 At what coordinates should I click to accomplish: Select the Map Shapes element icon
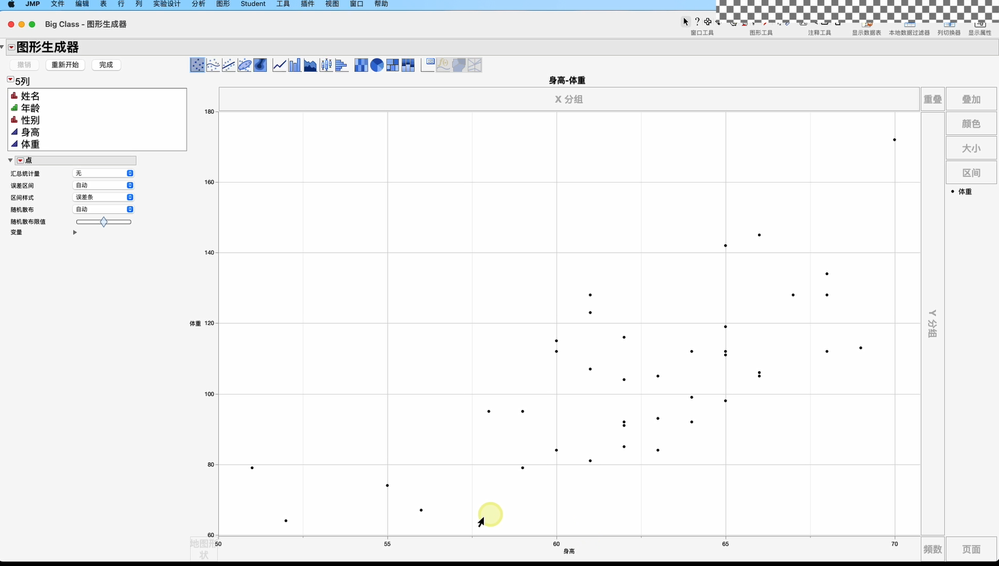[459, 65]
